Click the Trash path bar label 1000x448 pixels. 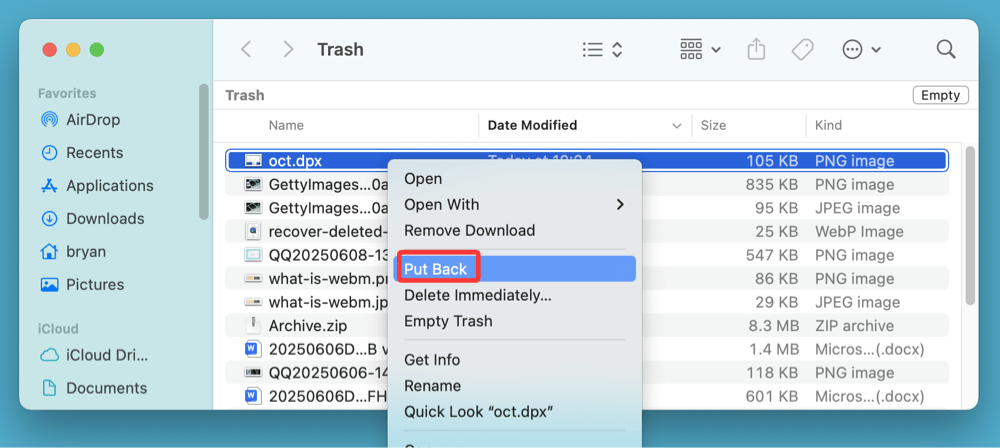(x=245, y=96)
